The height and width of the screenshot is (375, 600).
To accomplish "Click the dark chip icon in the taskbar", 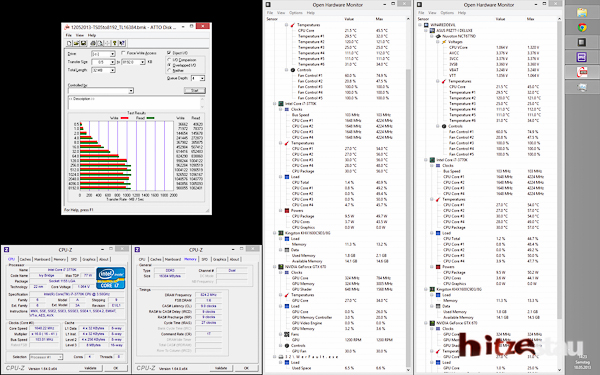I will point(582,42).
